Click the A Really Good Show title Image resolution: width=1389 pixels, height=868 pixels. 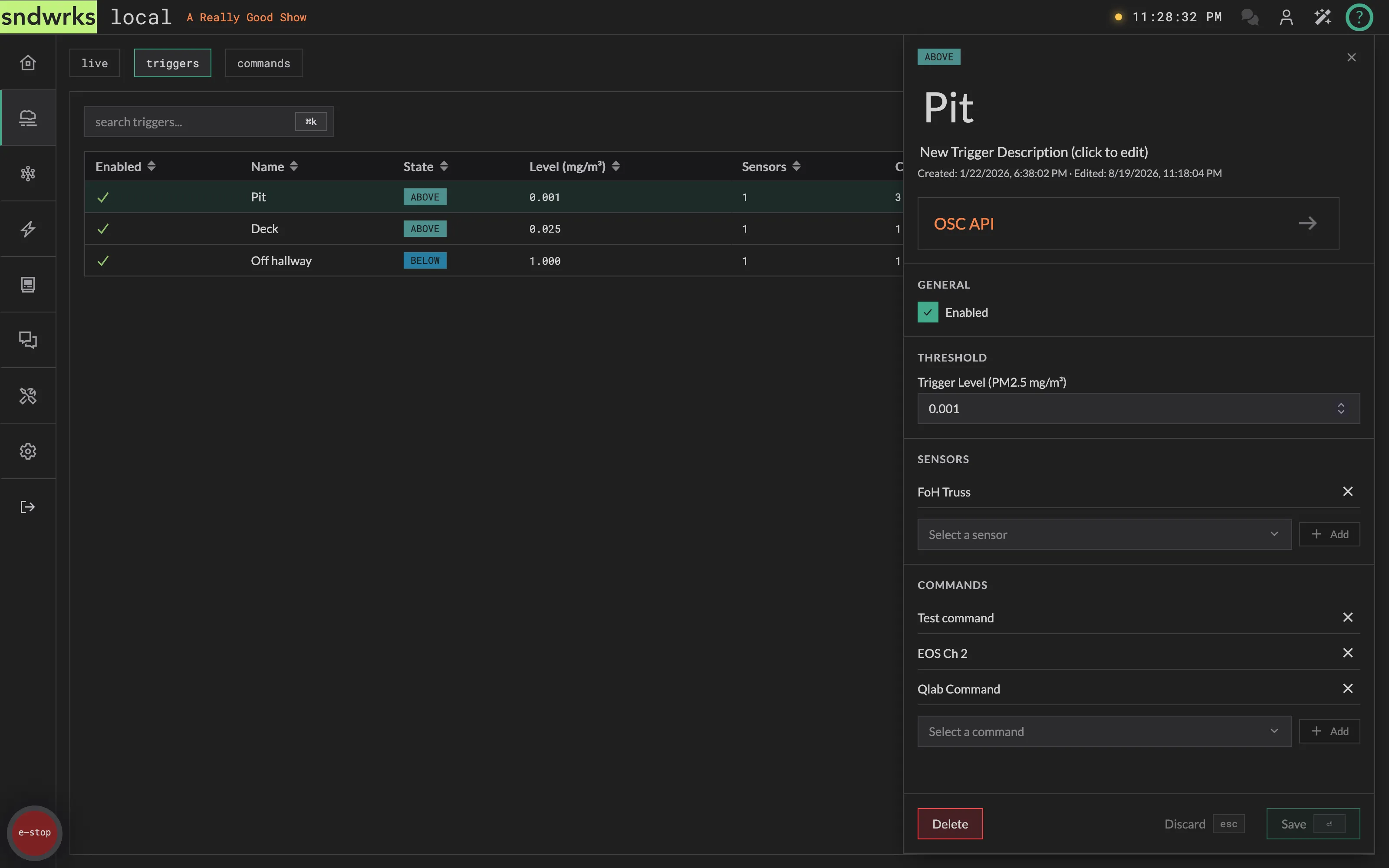pyautogui.click(x=246, y=17)
